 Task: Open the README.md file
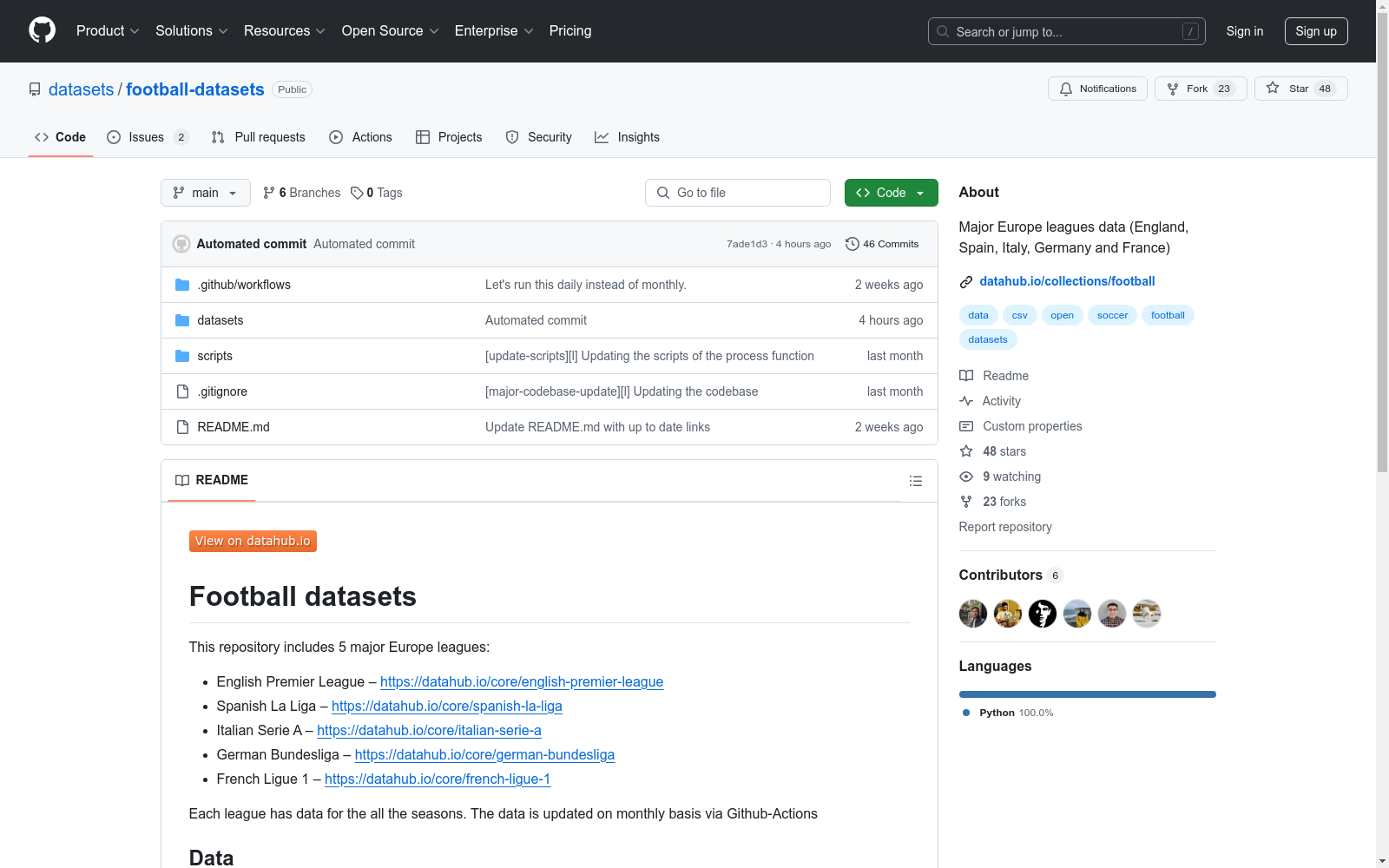(234, 427)
